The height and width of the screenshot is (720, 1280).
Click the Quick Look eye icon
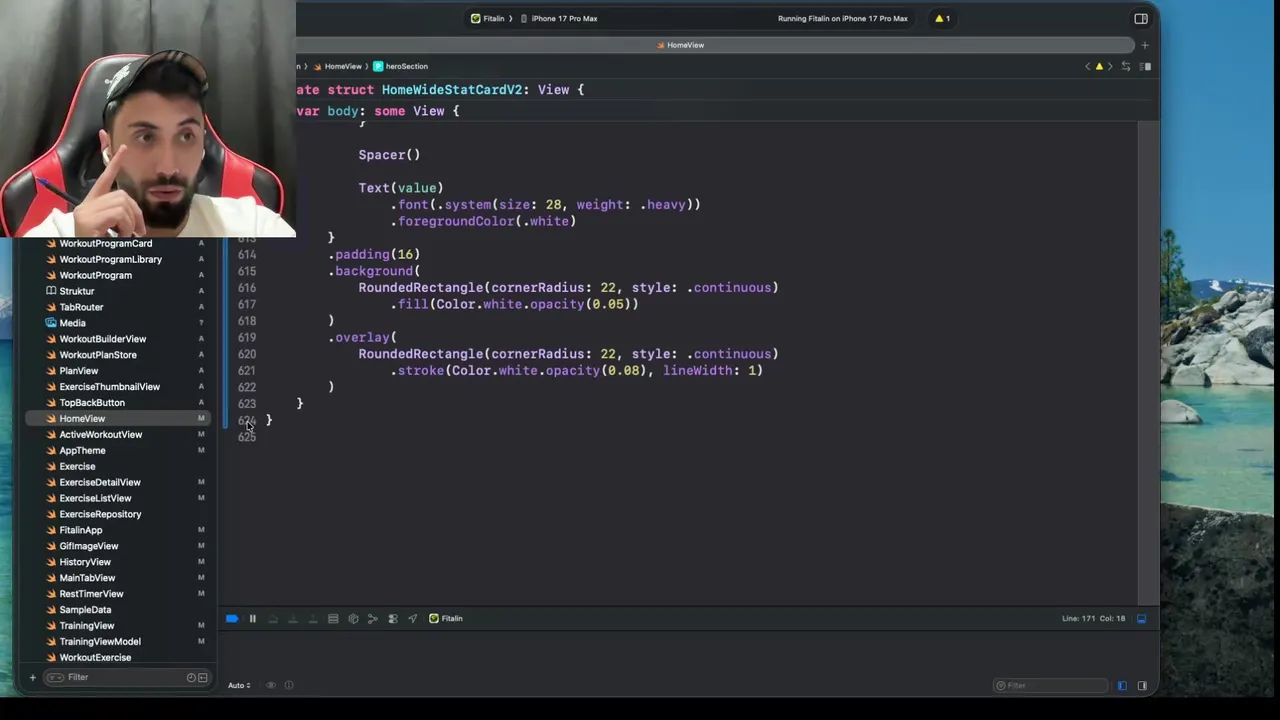point(270,685)
